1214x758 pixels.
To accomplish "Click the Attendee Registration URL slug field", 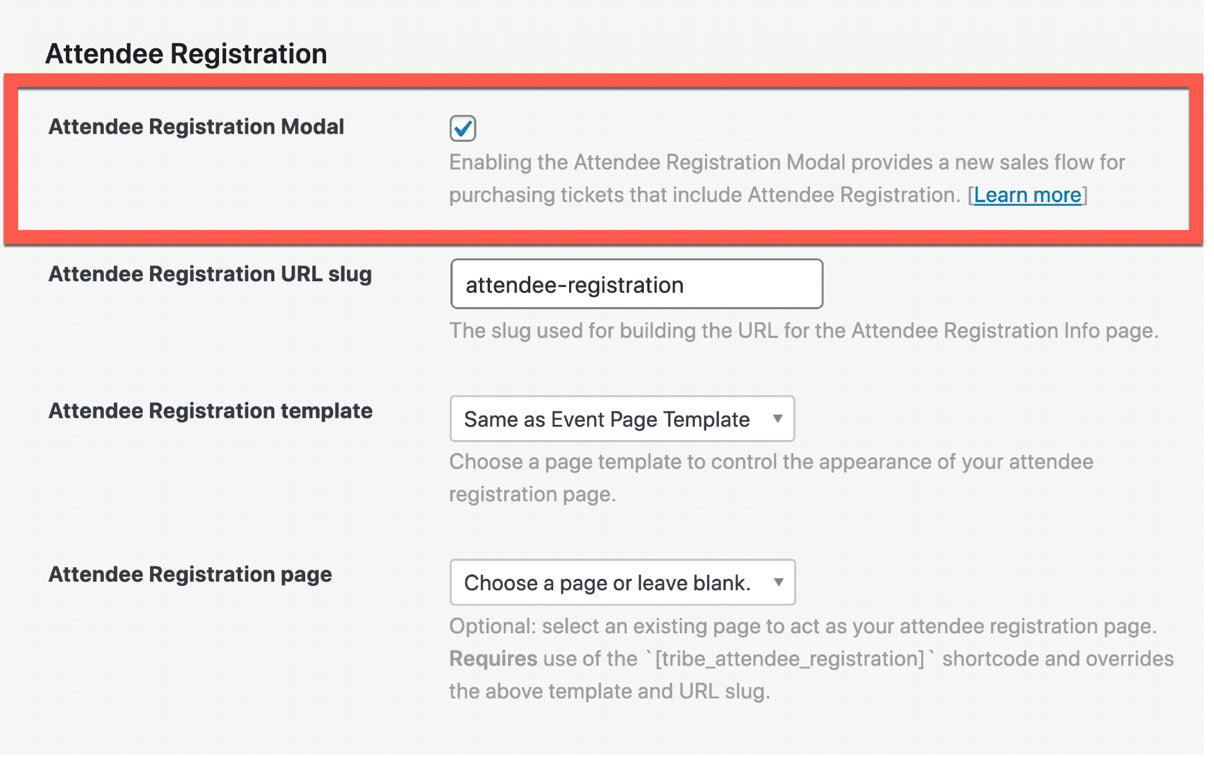I will (x=636, y=285).
